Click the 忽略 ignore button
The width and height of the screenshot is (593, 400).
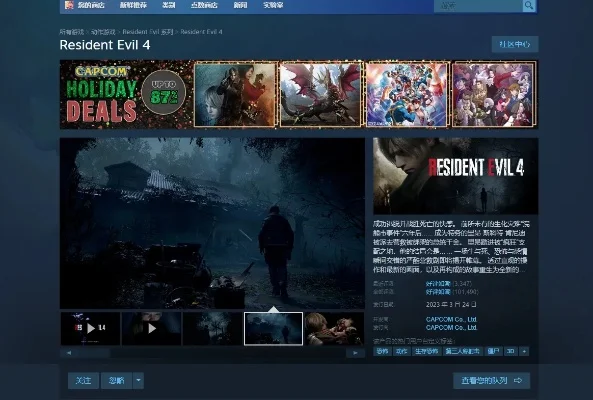pos(116,380)
